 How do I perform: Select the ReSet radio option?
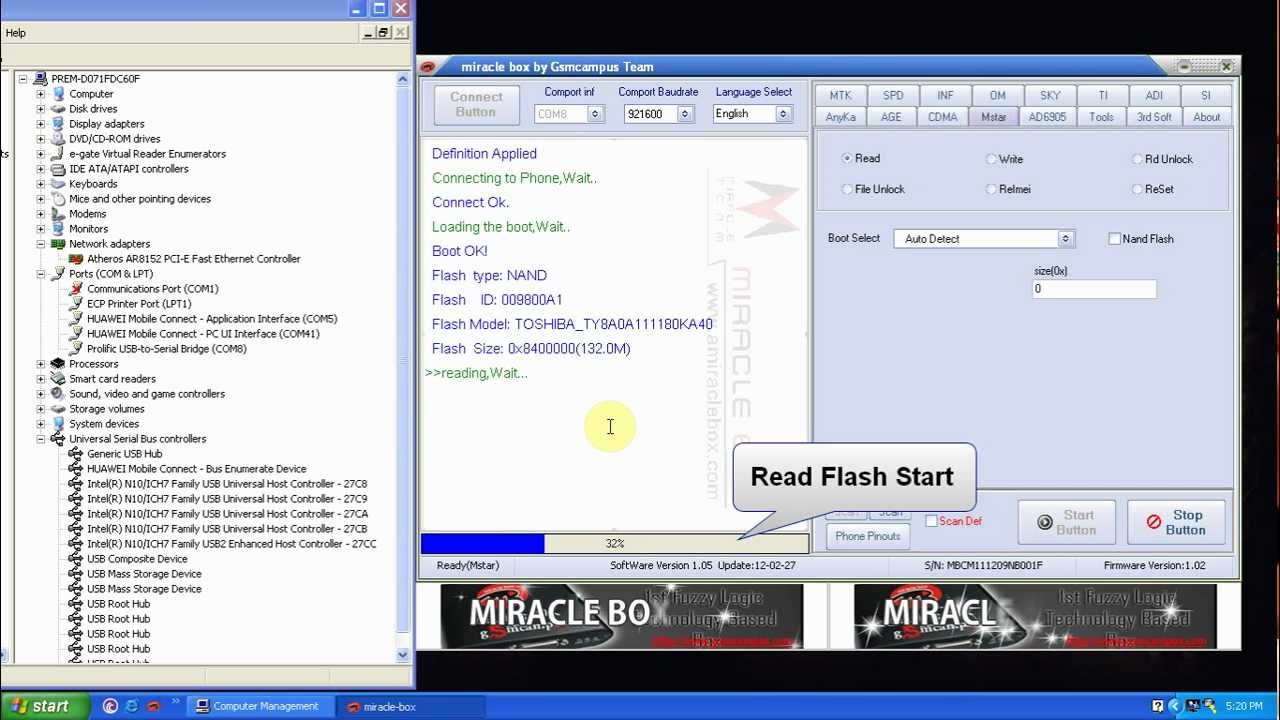pyautogui.click(x=1137, y=189)
